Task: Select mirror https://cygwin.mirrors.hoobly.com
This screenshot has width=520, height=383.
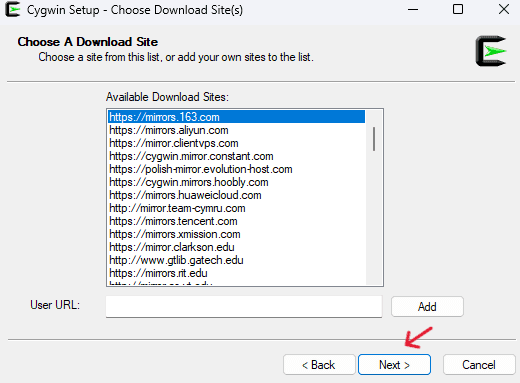Action: (x=236, y=182)
